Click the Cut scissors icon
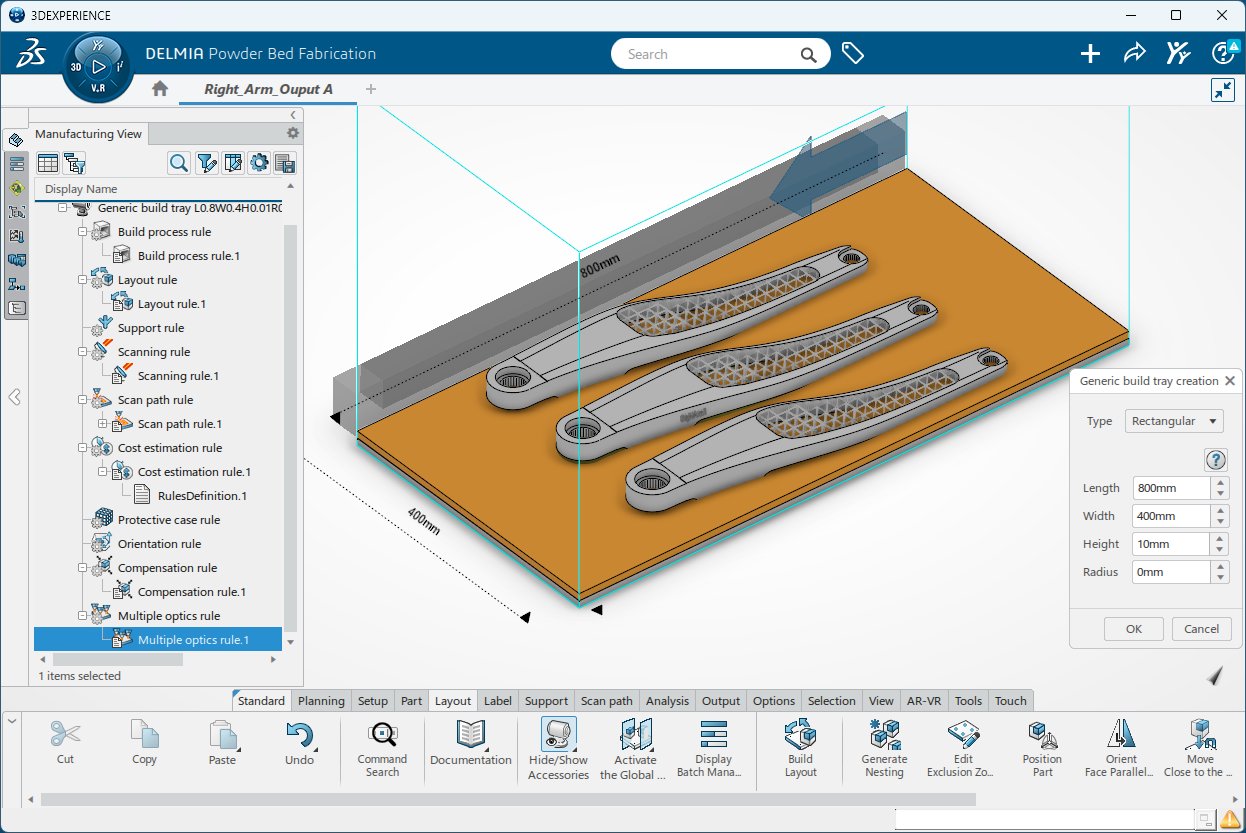The height and width of the screenshot is (833, 1246). 65,735
